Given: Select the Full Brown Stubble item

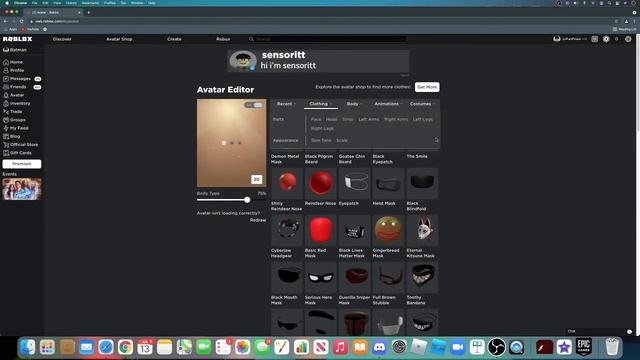Looking at the screenshot, I should [388, 277].
